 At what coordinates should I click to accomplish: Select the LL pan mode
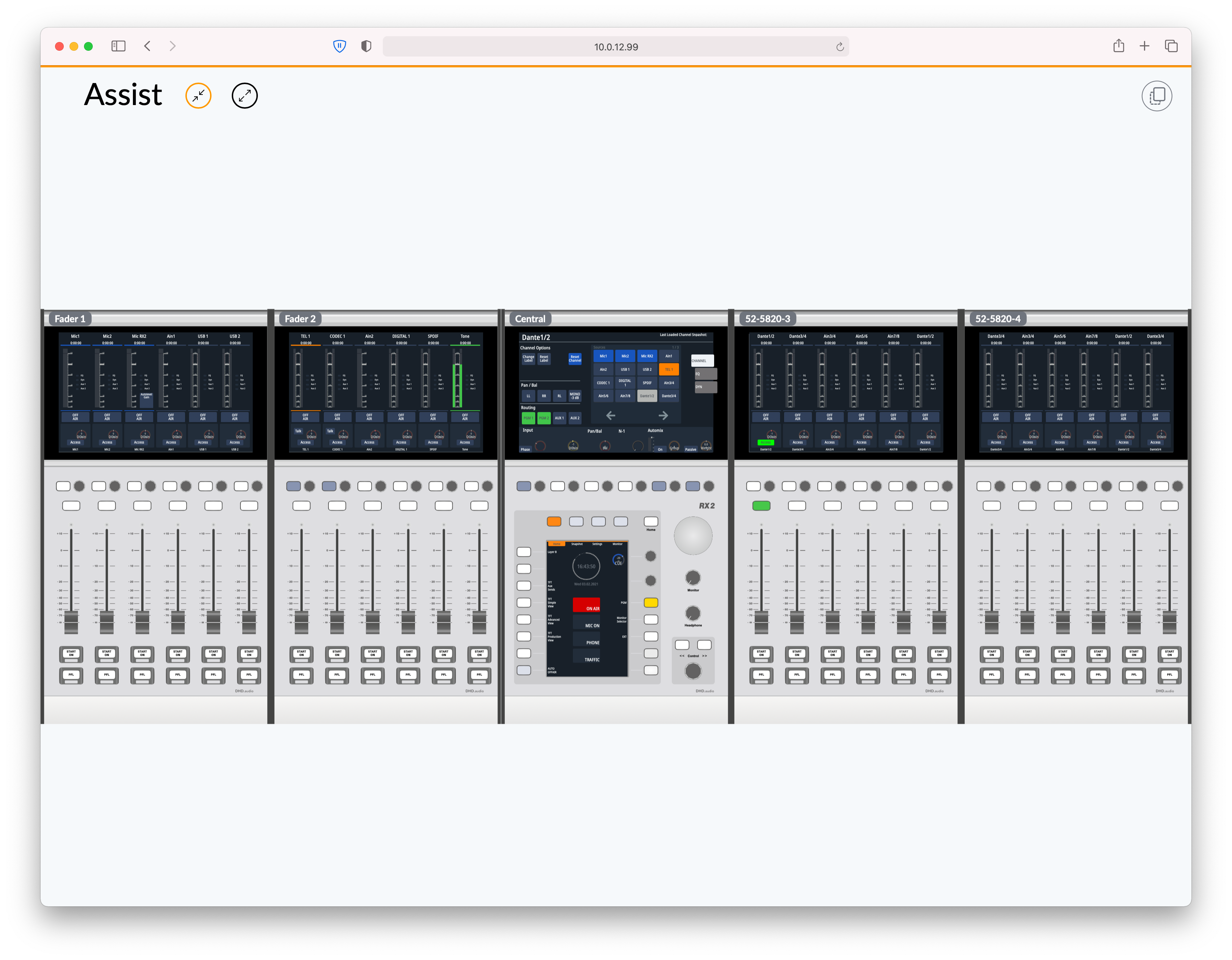tap(528, 396)
